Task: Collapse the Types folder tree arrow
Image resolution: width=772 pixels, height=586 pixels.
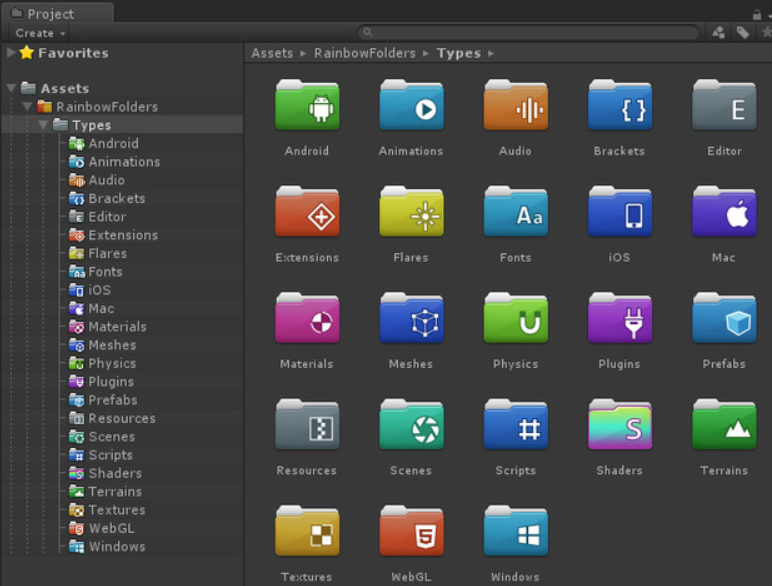Action: [43, 125]
